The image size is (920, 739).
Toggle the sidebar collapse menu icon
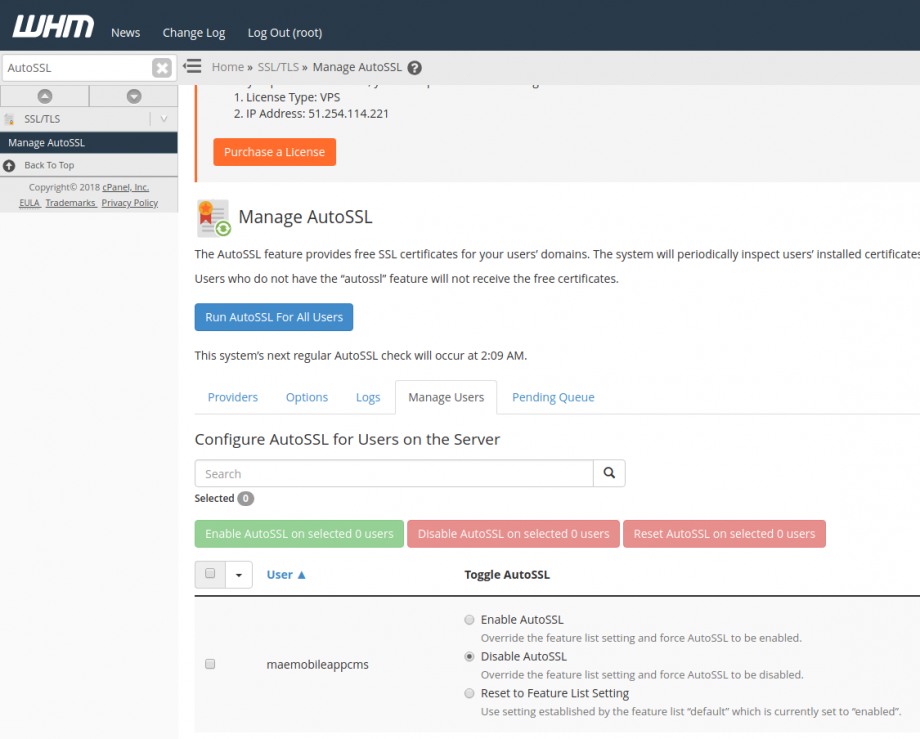pos(193,67)
